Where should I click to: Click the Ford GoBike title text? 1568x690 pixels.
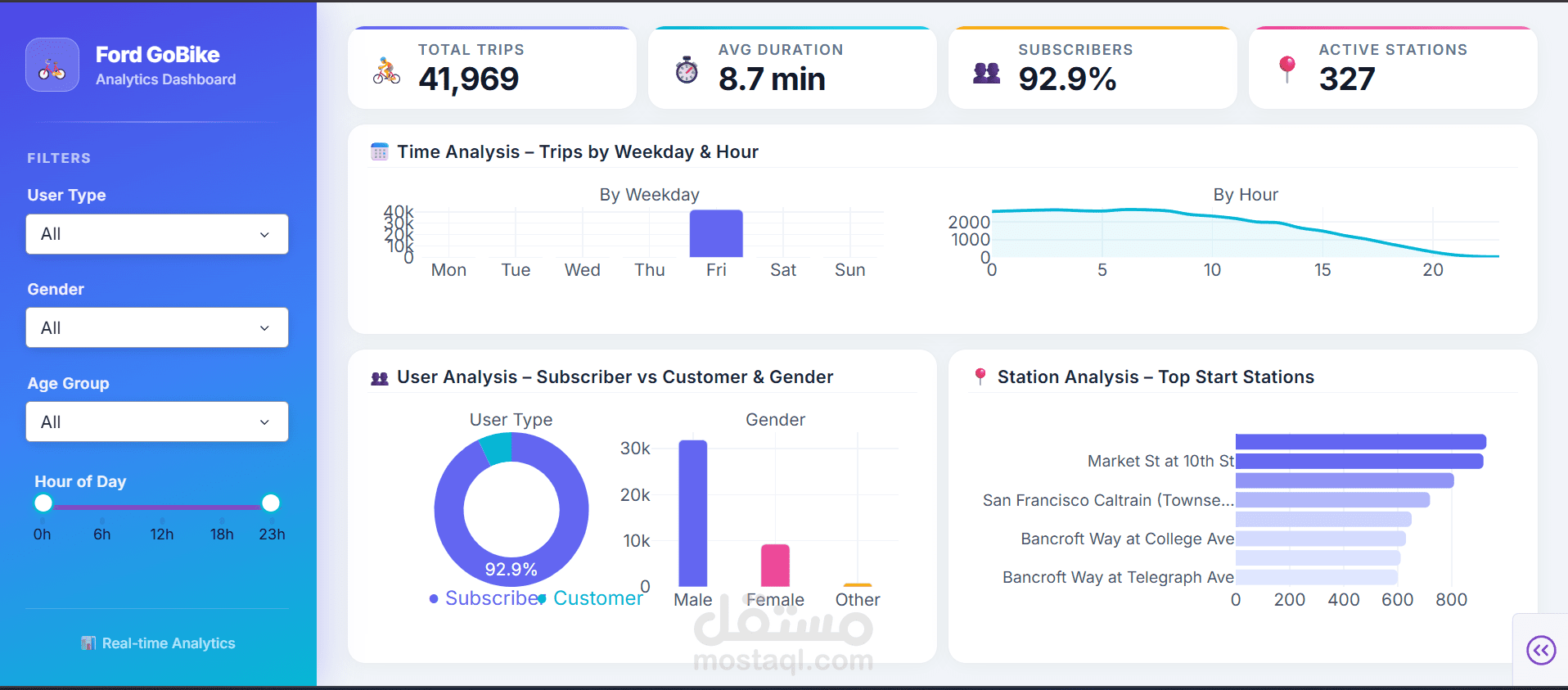pyautogui.click(x=158, y=55)
